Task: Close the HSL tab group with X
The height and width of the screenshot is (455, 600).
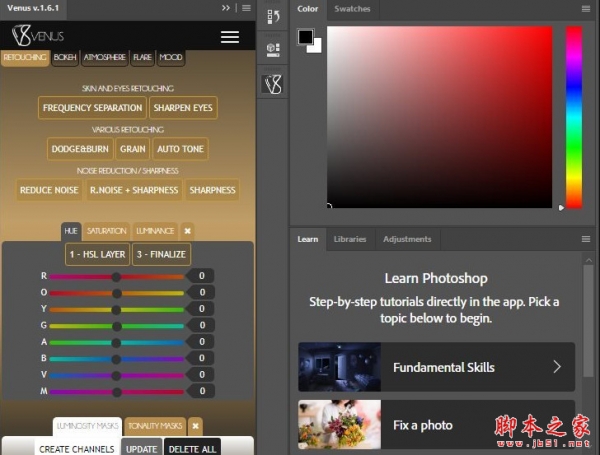Action: pyautogui.click(x=187, y=231)
